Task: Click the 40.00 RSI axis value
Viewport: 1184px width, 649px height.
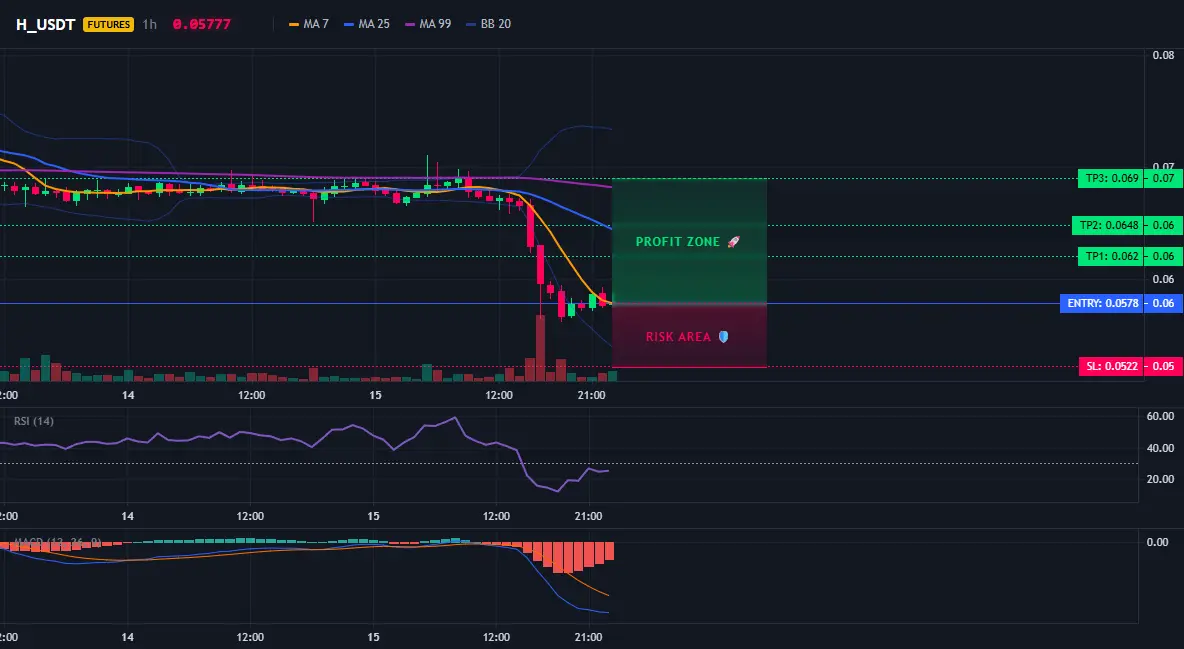Action: (1161, 449)
